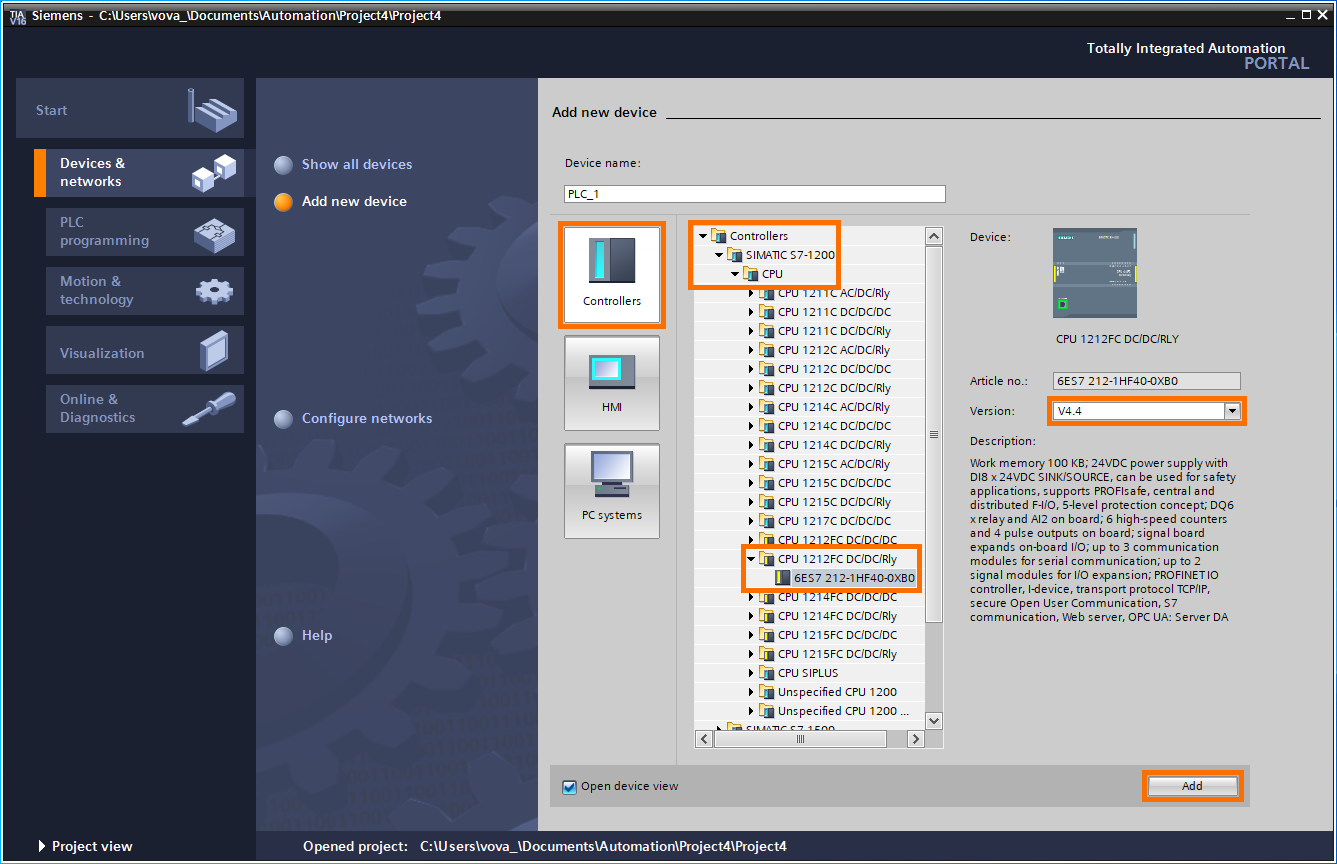1337x864 pixels.
Task: Select CPU 1212FC DC/DC/DC tree item
Action: coord(837,540)
